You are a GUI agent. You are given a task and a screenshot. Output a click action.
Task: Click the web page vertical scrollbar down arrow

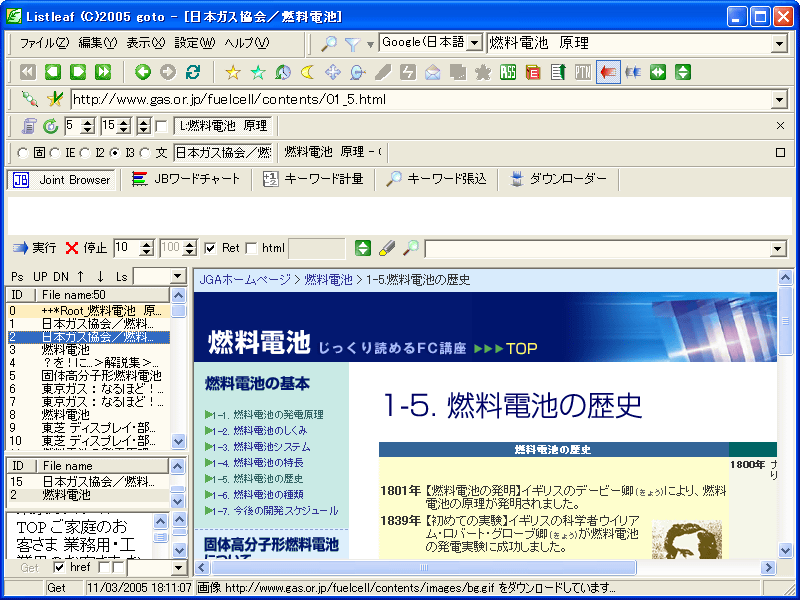pyautogui.click(x=785, y=550)
